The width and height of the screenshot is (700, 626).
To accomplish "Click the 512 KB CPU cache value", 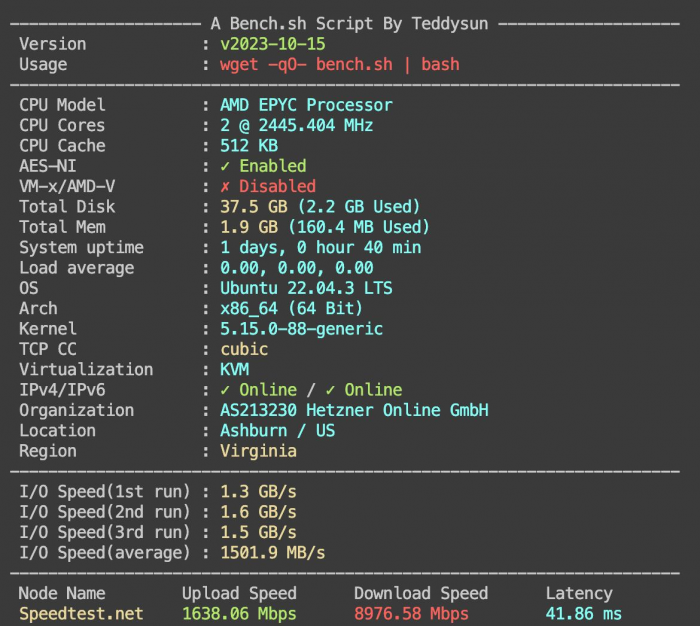I will (248, 146).
